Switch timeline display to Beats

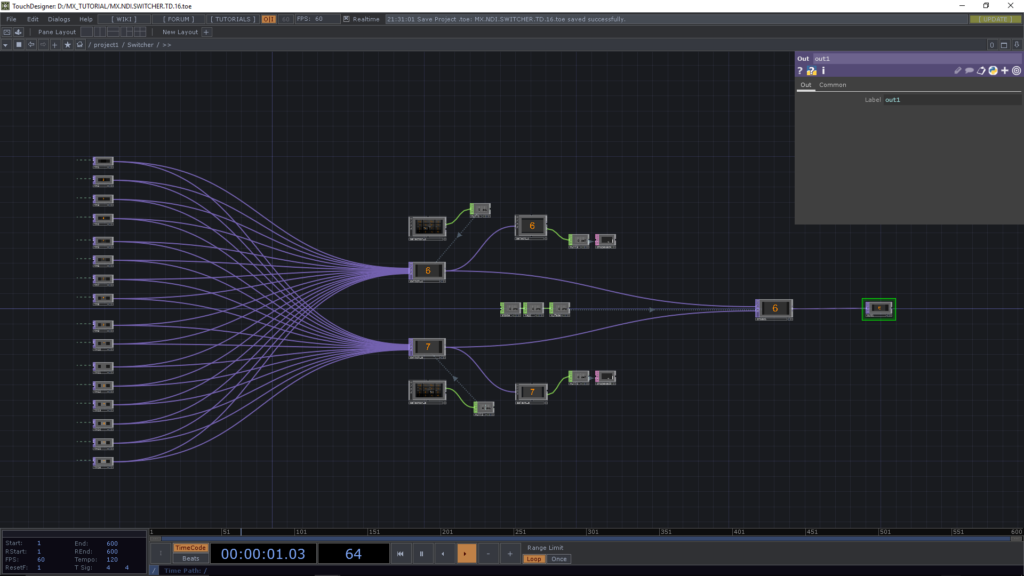point(190,559)
